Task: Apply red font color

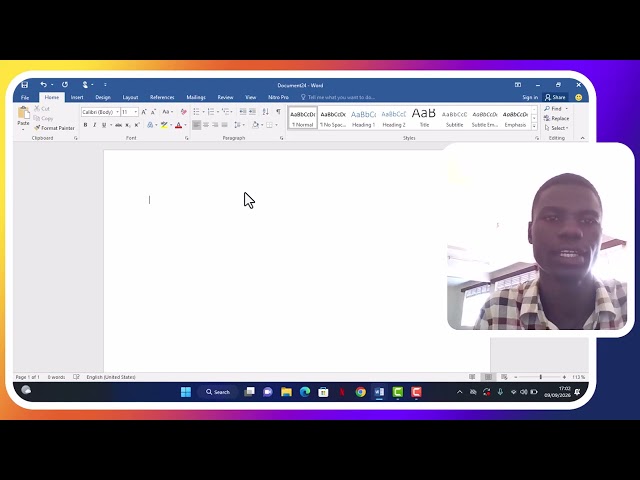Action: 178,125
